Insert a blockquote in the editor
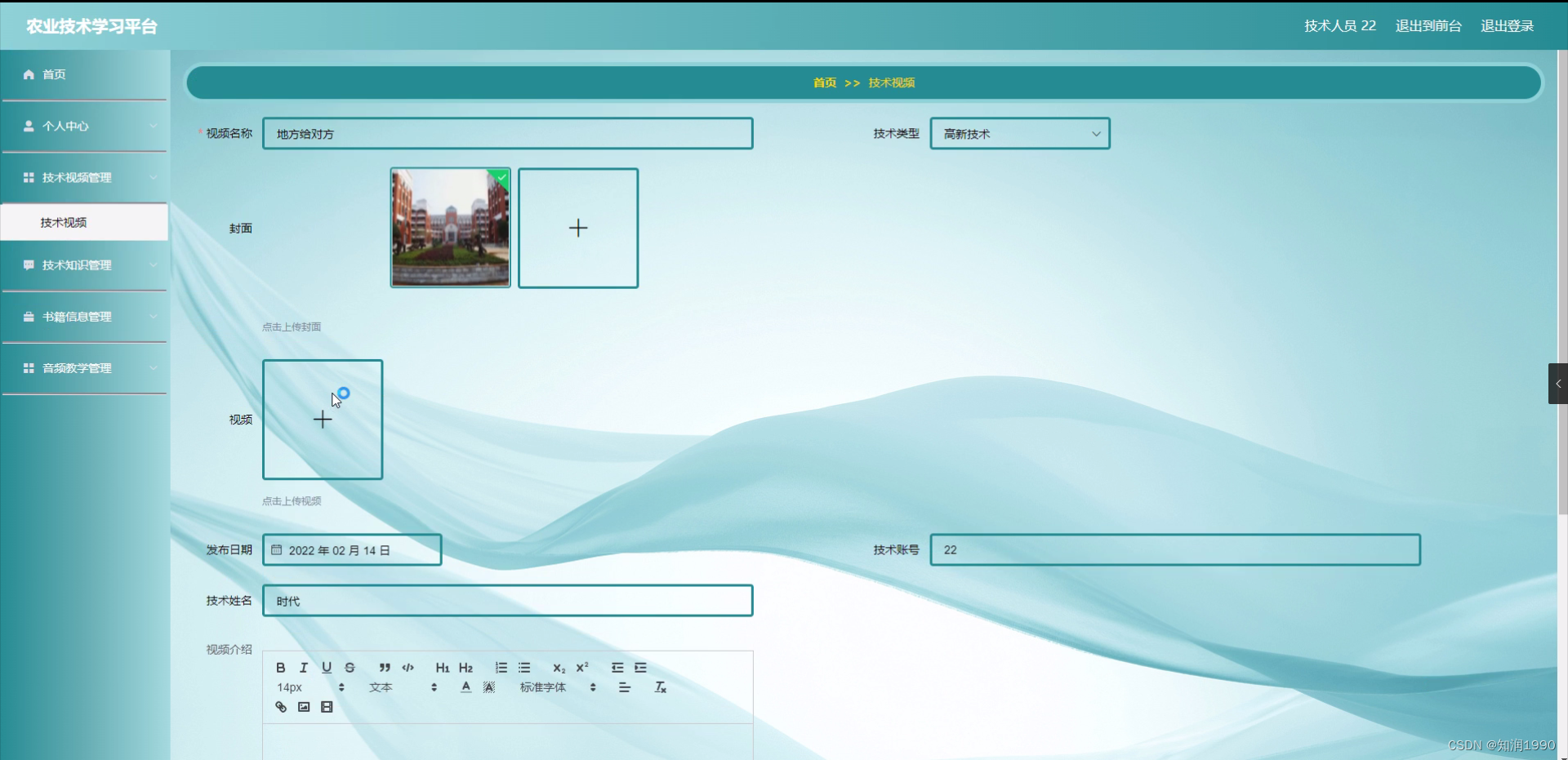Image resolution: width=1568 pixels, height=760 pixels. pos(385,667)
